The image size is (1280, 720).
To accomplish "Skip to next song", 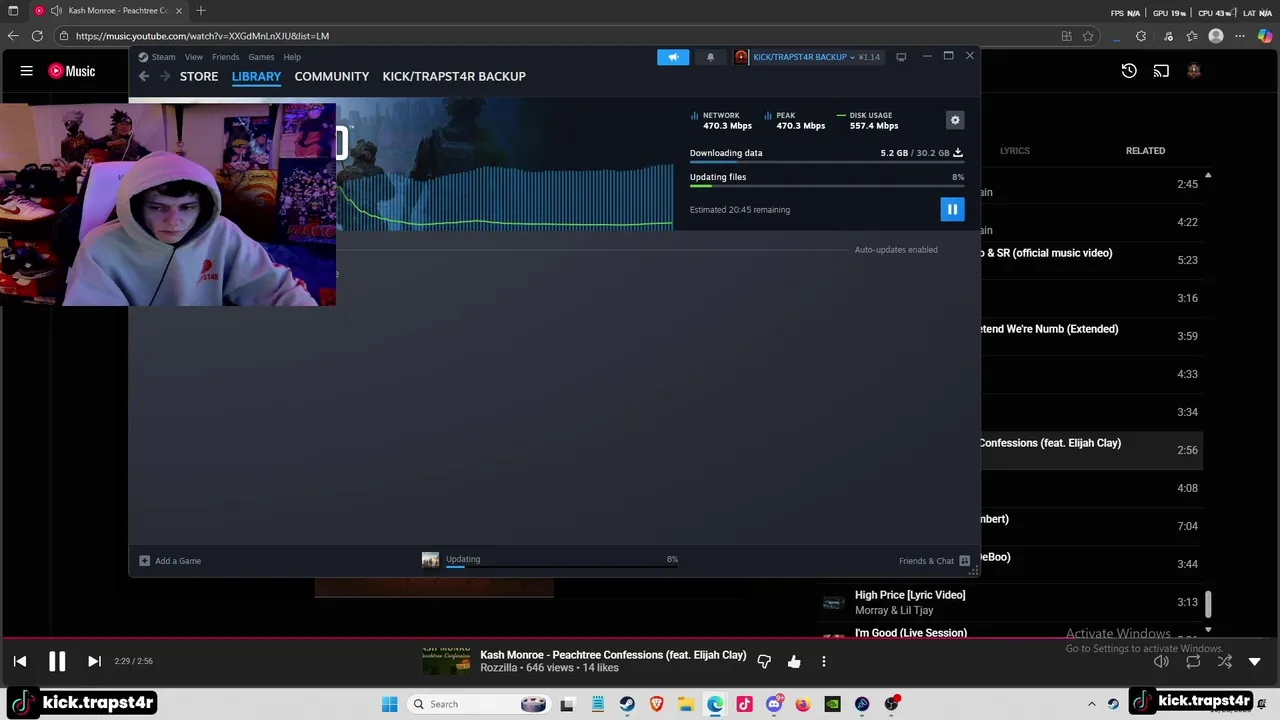I will [x=94, y=661].
